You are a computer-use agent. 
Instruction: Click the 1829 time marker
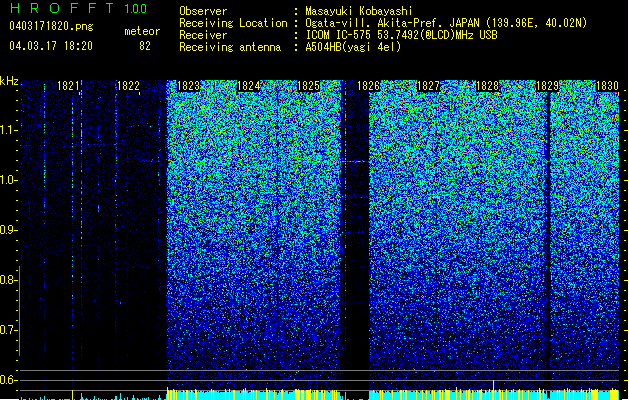[x=548, y=86]
